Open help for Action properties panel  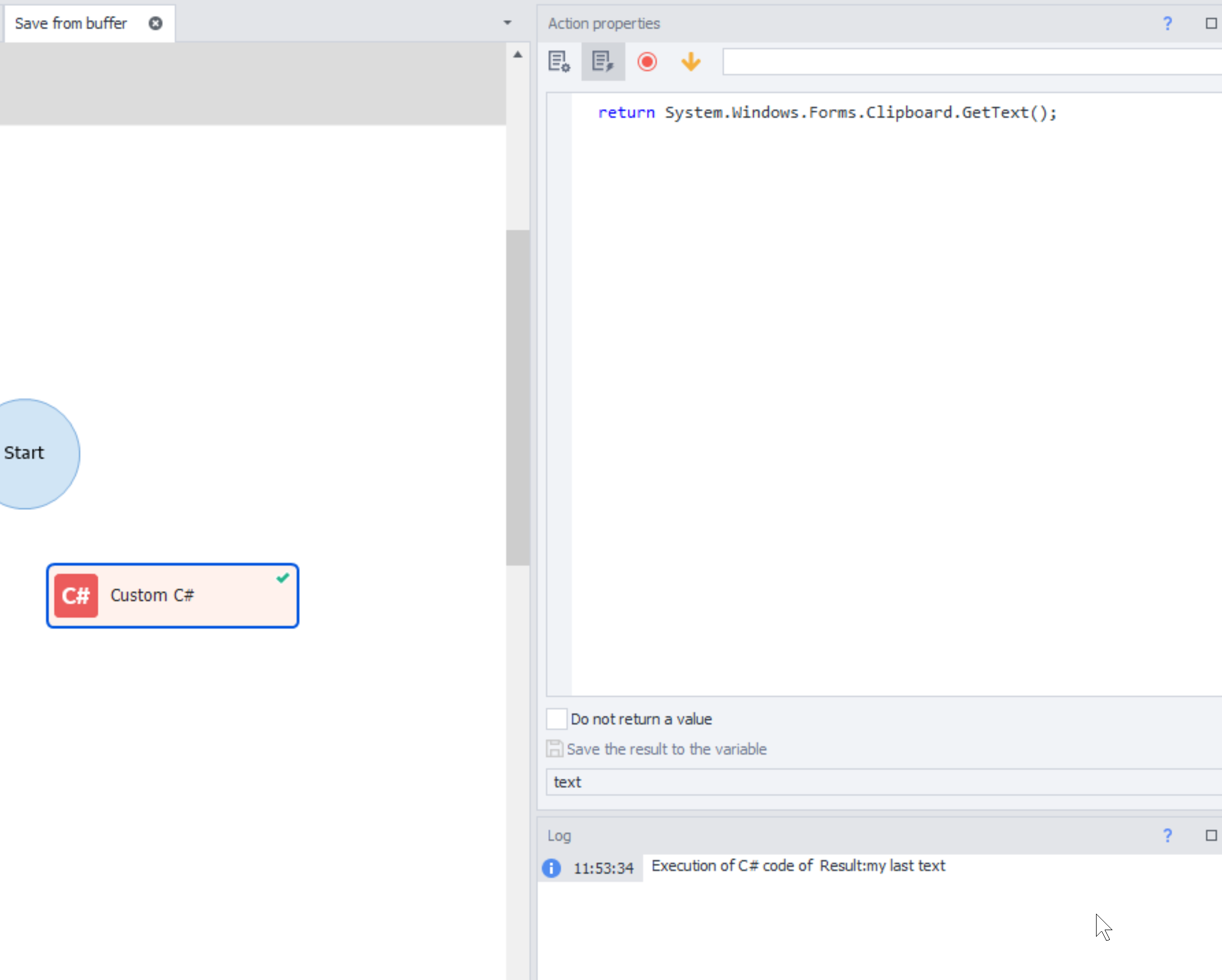point(1167,23)
